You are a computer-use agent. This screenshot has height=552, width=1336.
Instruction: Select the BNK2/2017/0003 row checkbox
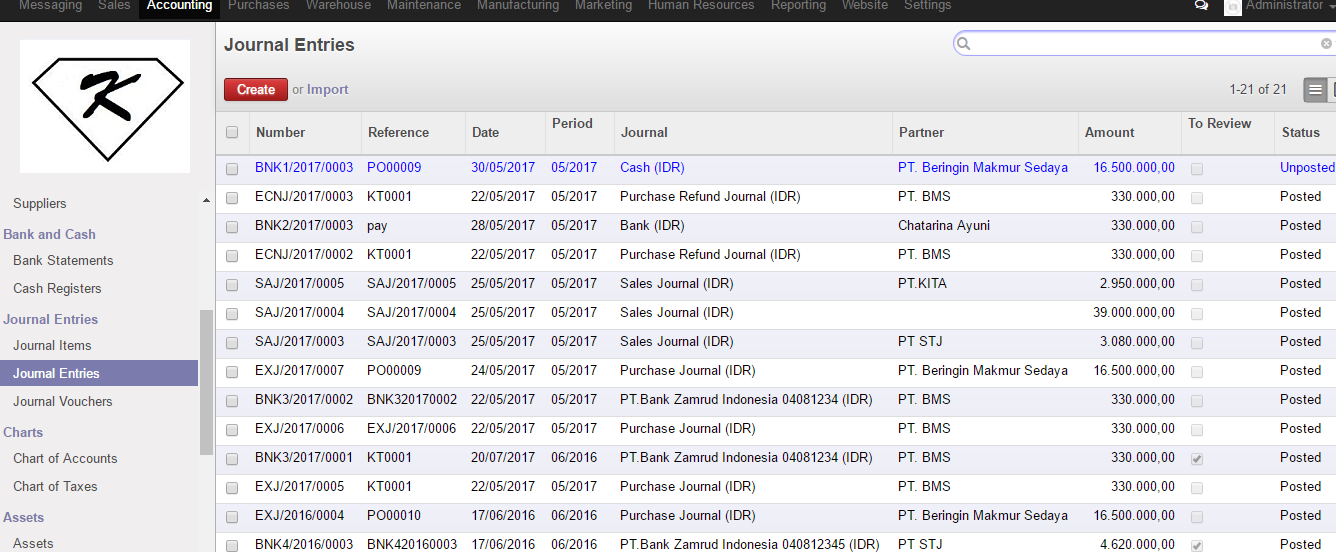point(232,227)
